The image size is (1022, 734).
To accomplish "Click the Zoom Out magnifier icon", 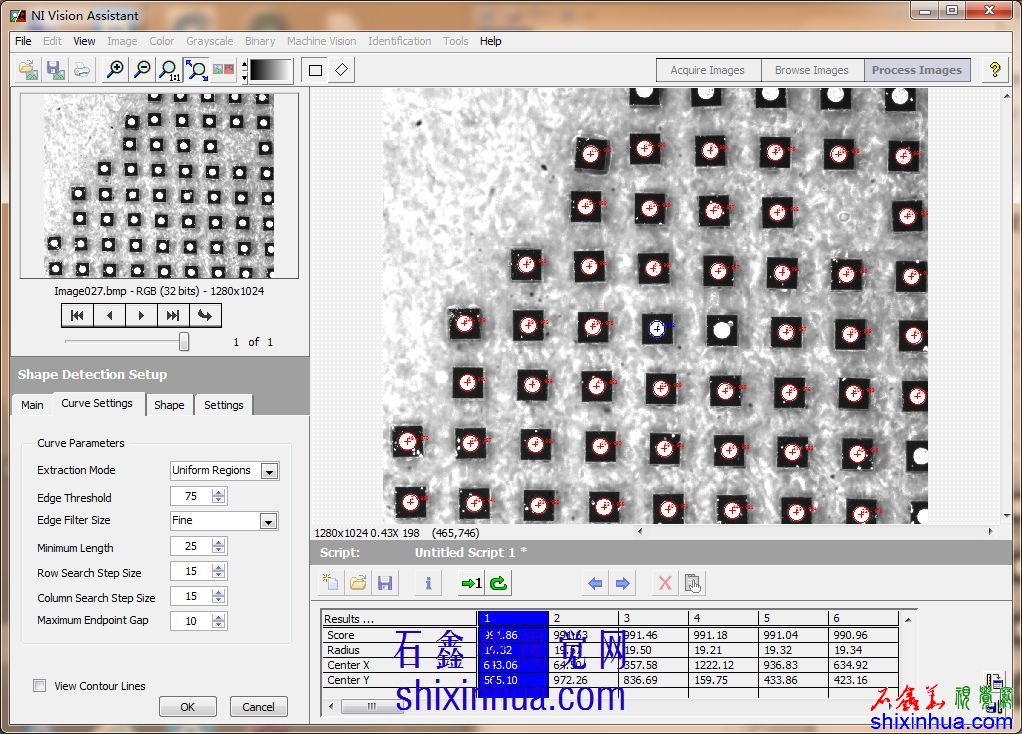I will pos(143,70).
